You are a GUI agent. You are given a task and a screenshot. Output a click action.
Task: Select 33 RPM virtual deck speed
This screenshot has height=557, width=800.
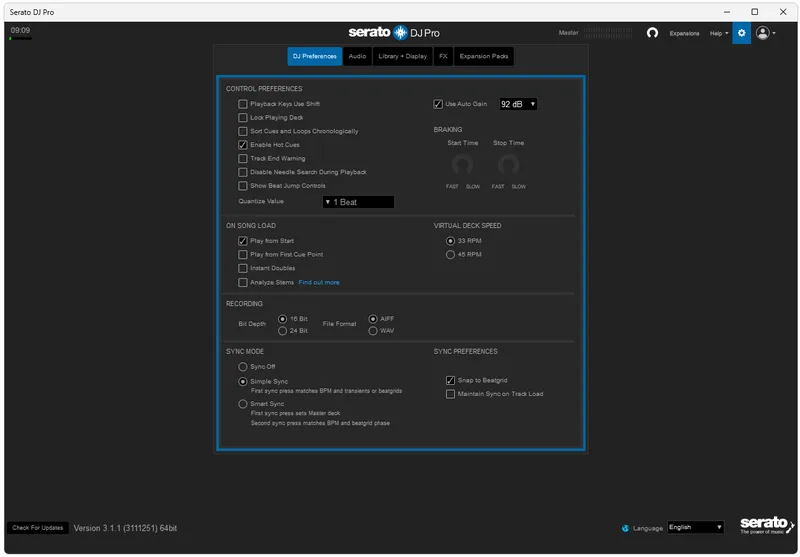451,241
